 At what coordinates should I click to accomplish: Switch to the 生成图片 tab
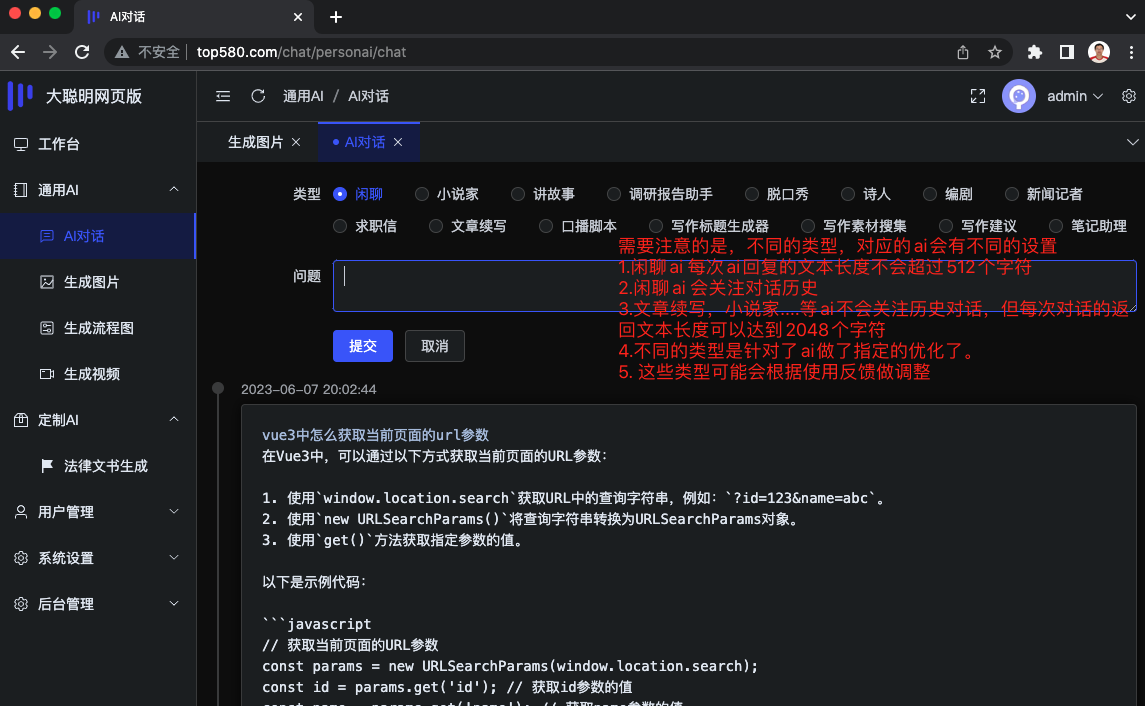click(253, 142)
